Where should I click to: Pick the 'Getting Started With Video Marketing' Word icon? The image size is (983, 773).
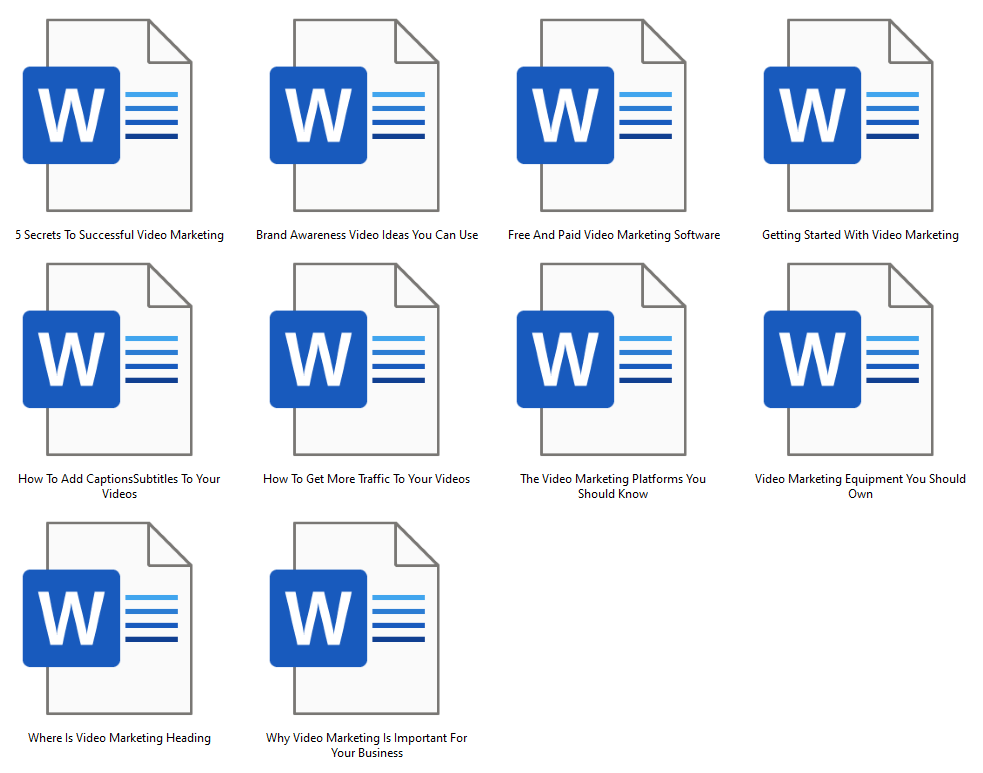[x=848, y=115]
